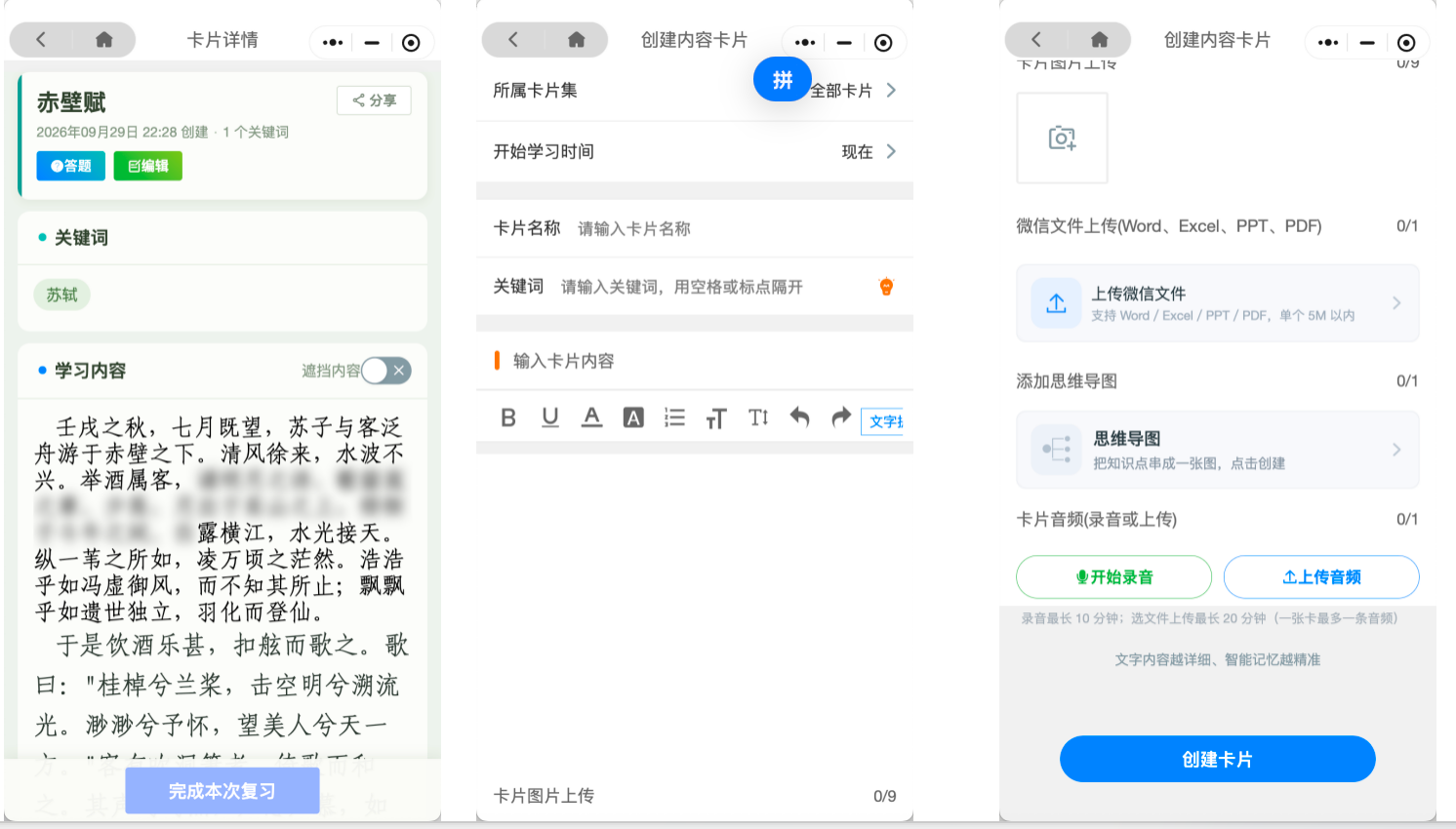Tap the target circle icon in the 卡片详情 header

tap(411, 43)
